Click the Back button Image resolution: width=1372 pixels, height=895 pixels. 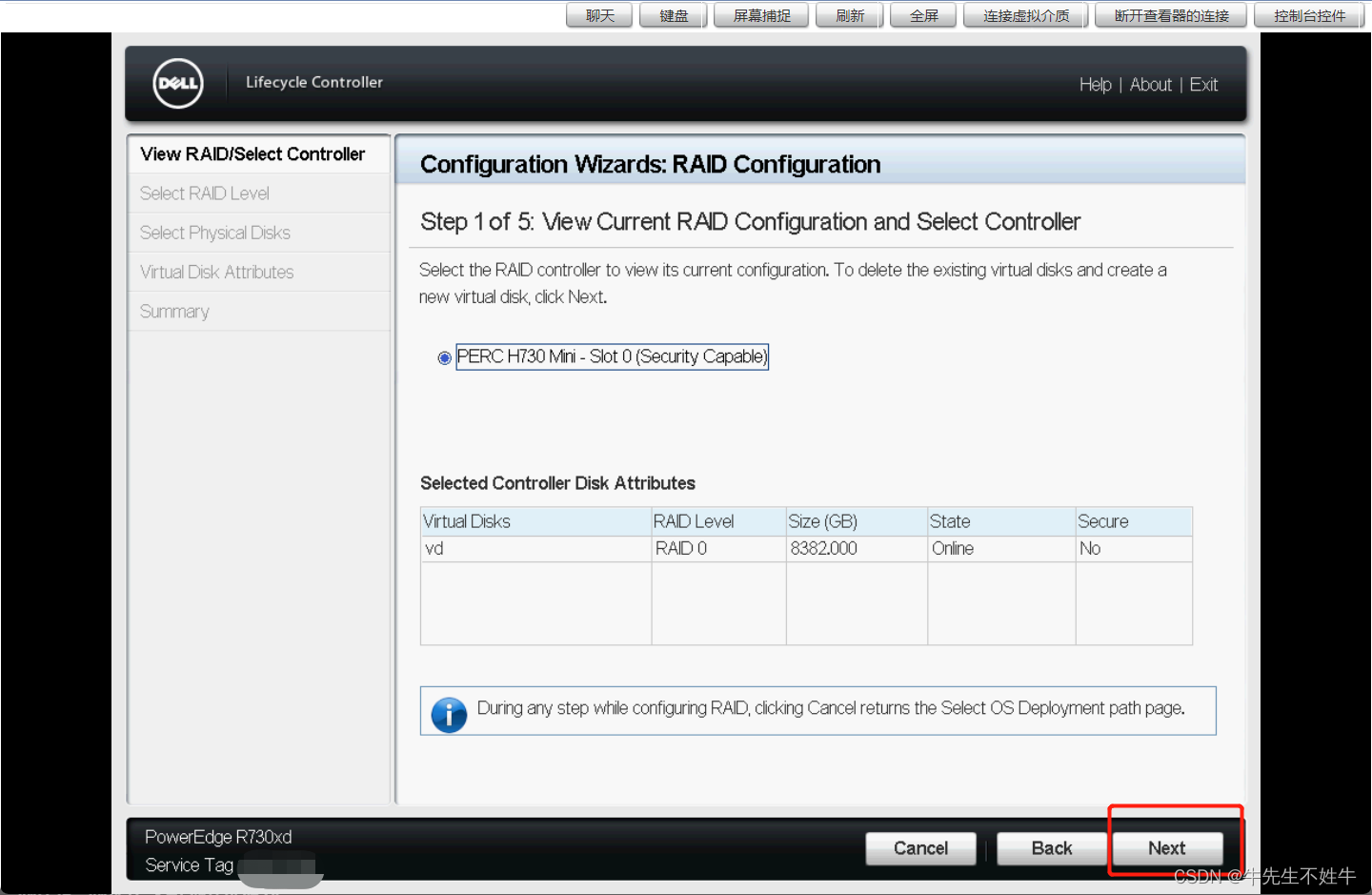pyautogui.click(x=1052, y=848)
